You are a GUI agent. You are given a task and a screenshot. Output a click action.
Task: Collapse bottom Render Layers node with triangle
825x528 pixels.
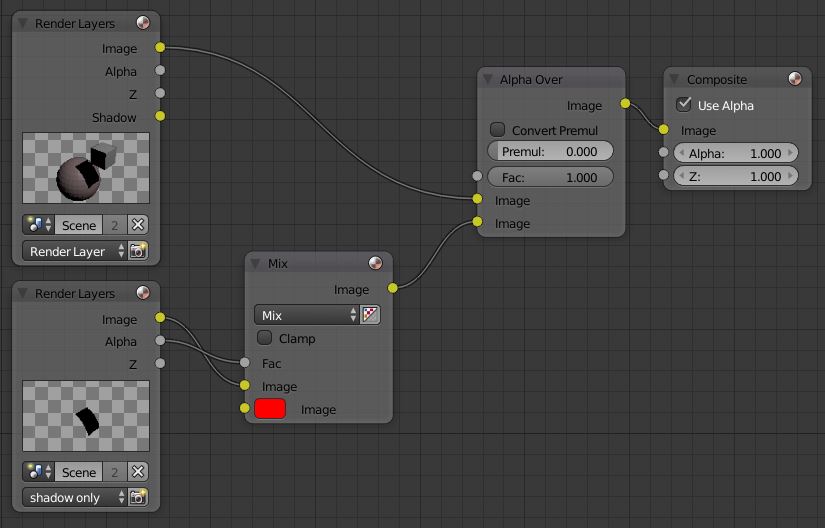(23, 293)
